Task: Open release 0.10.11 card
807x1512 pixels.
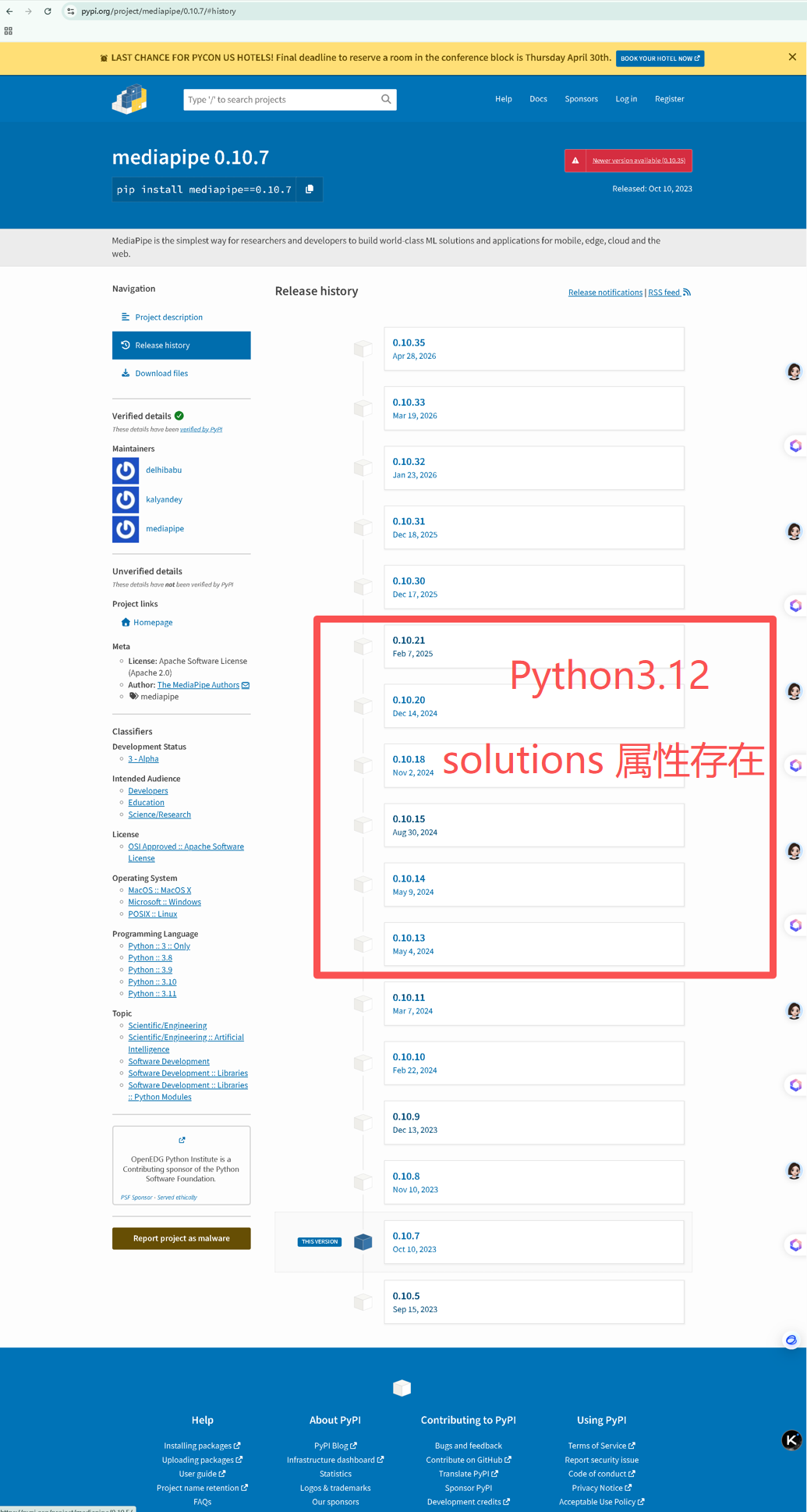Action: pos(534,1004)
